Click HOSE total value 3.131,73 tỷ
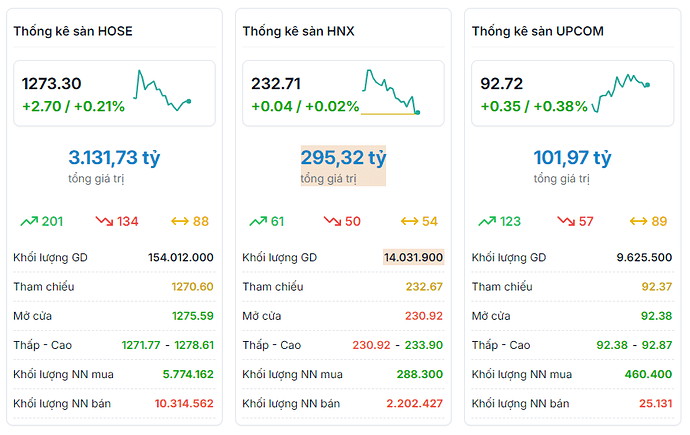Image resolution: width=690 pixels, height=435 pixels. (114, 158)
